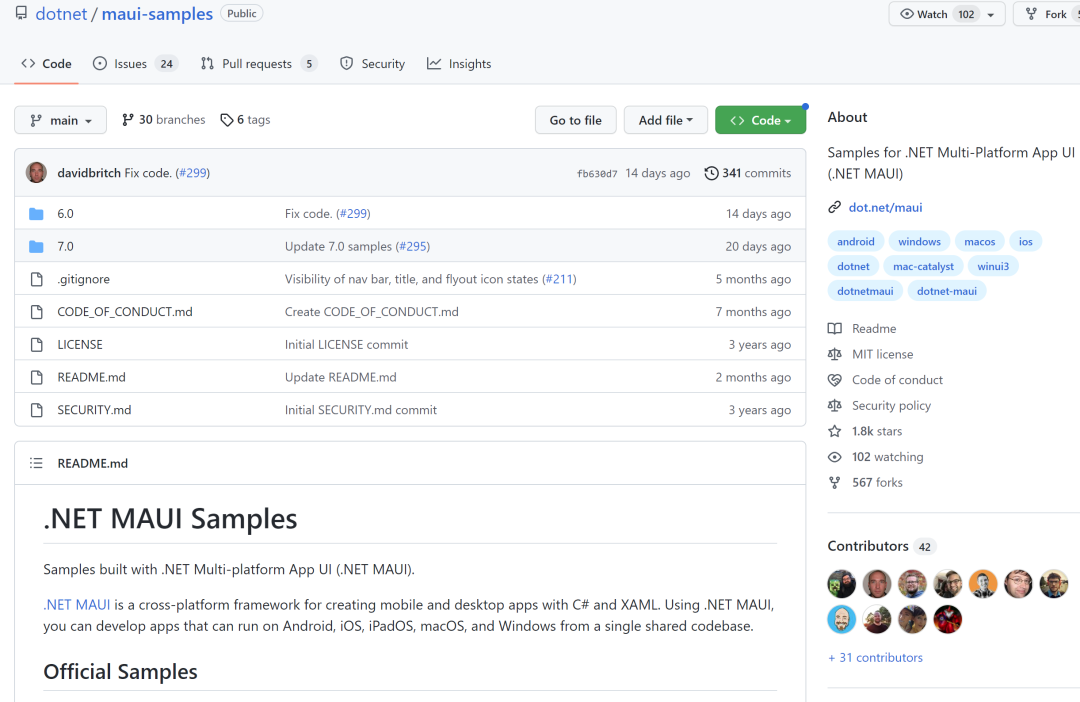Click the Fork button
Viewport: 1080px width, 702px height.
click(1046, 14)
